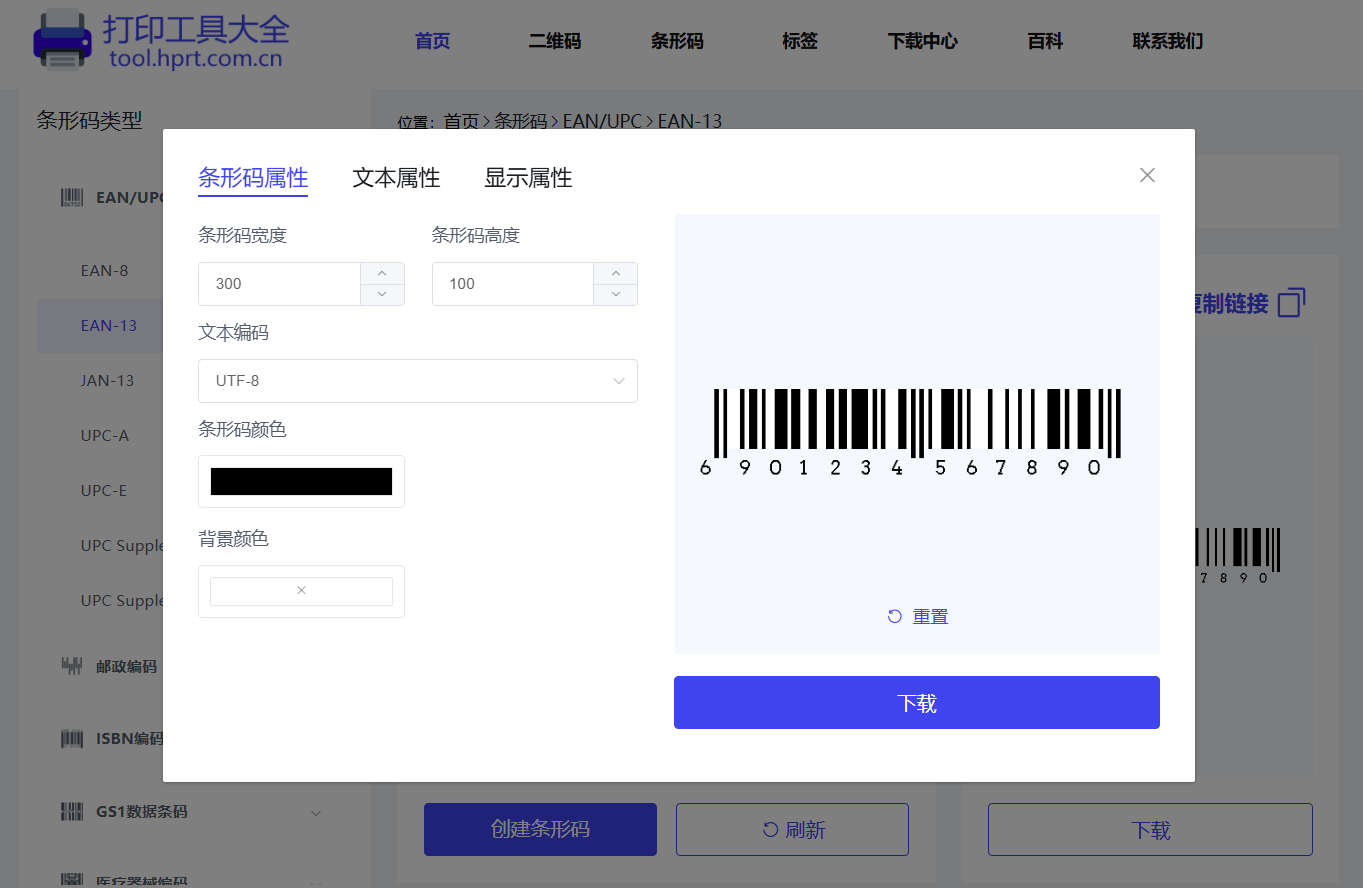Switch to the 显示属性 tab
Screen dimensions: 1363x888
click(528, 178)
